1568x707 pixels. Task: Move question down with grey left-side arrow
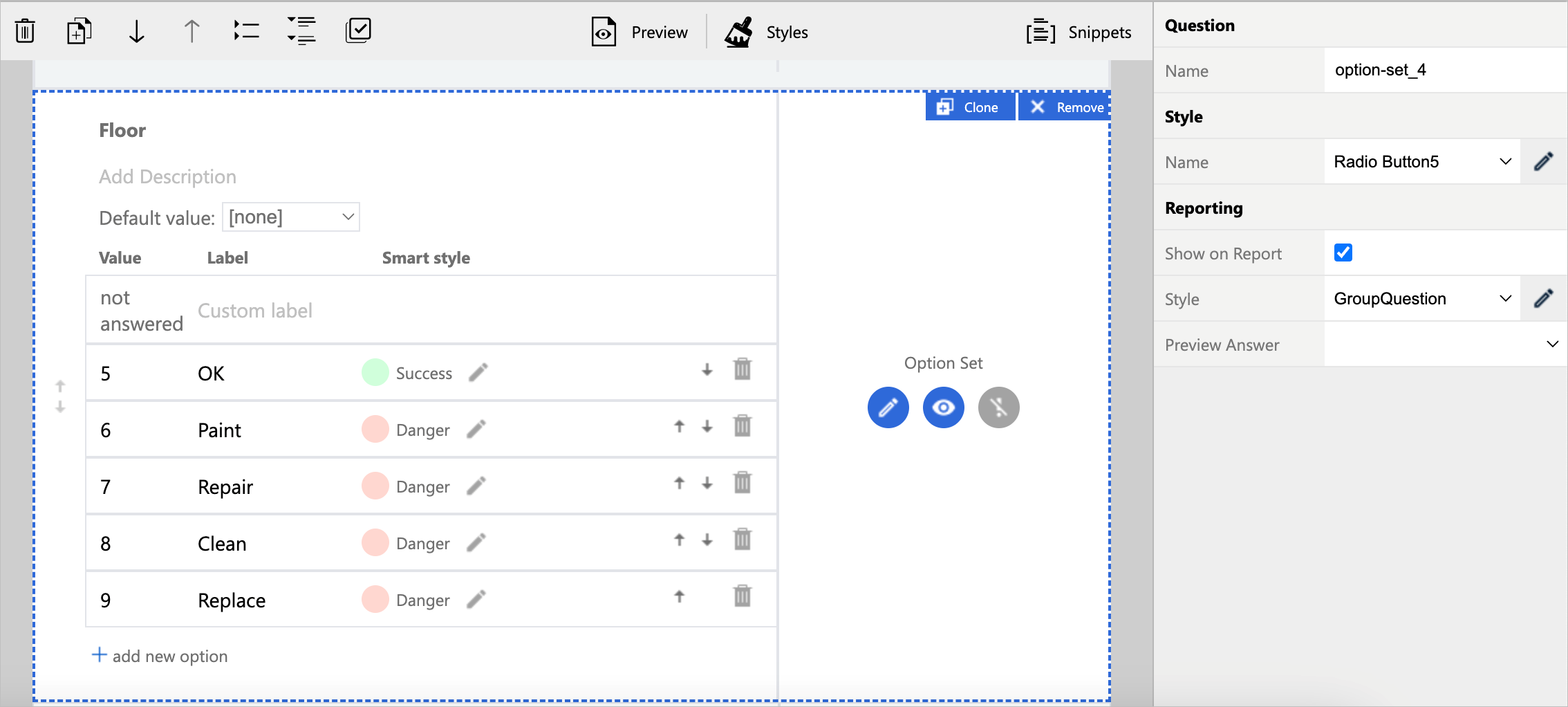[x=60, y=407]
